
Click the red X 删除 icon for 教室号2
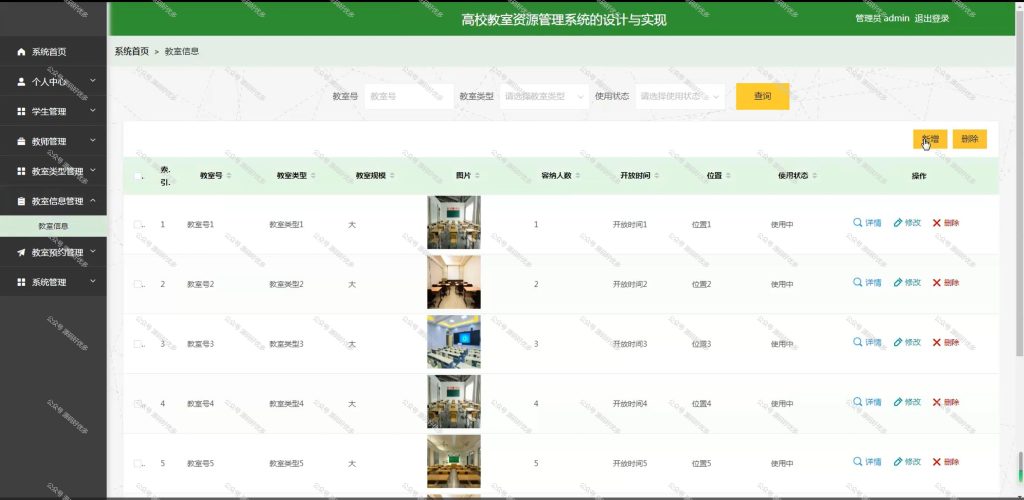click(x=936, y=283)
